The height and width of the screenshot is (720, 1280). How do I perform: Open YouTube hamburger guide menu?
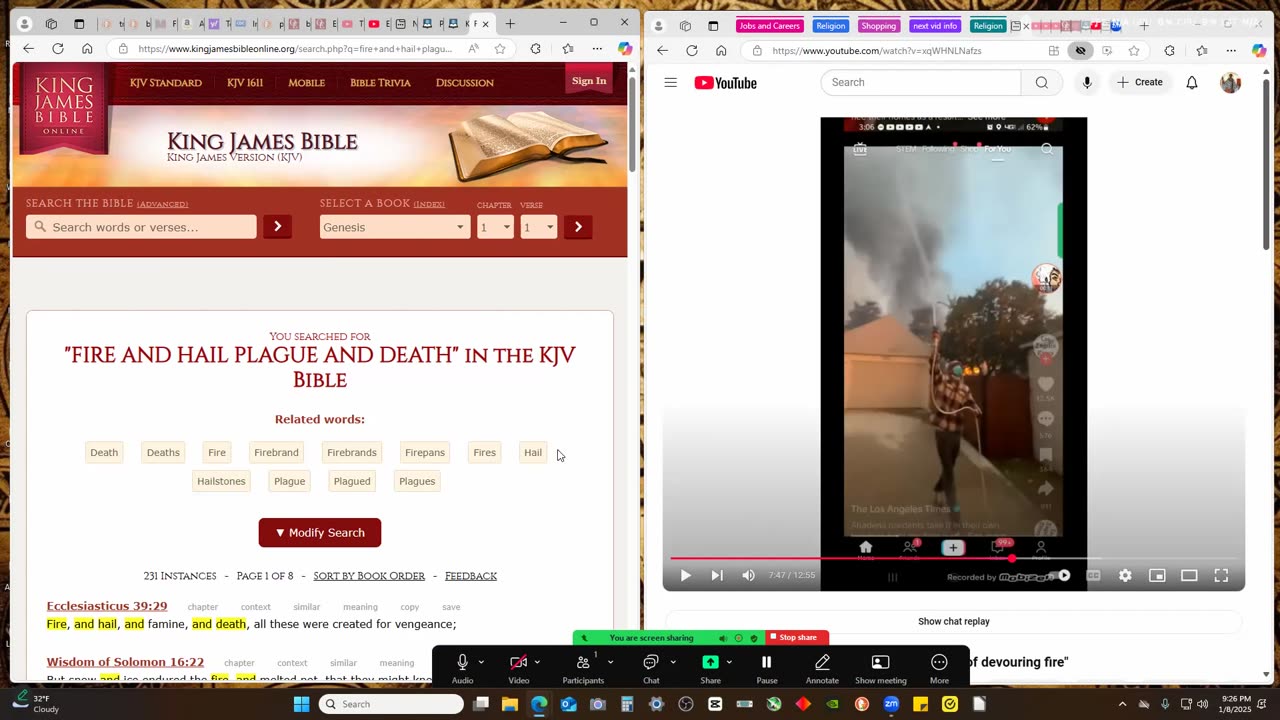pos(670,82)
